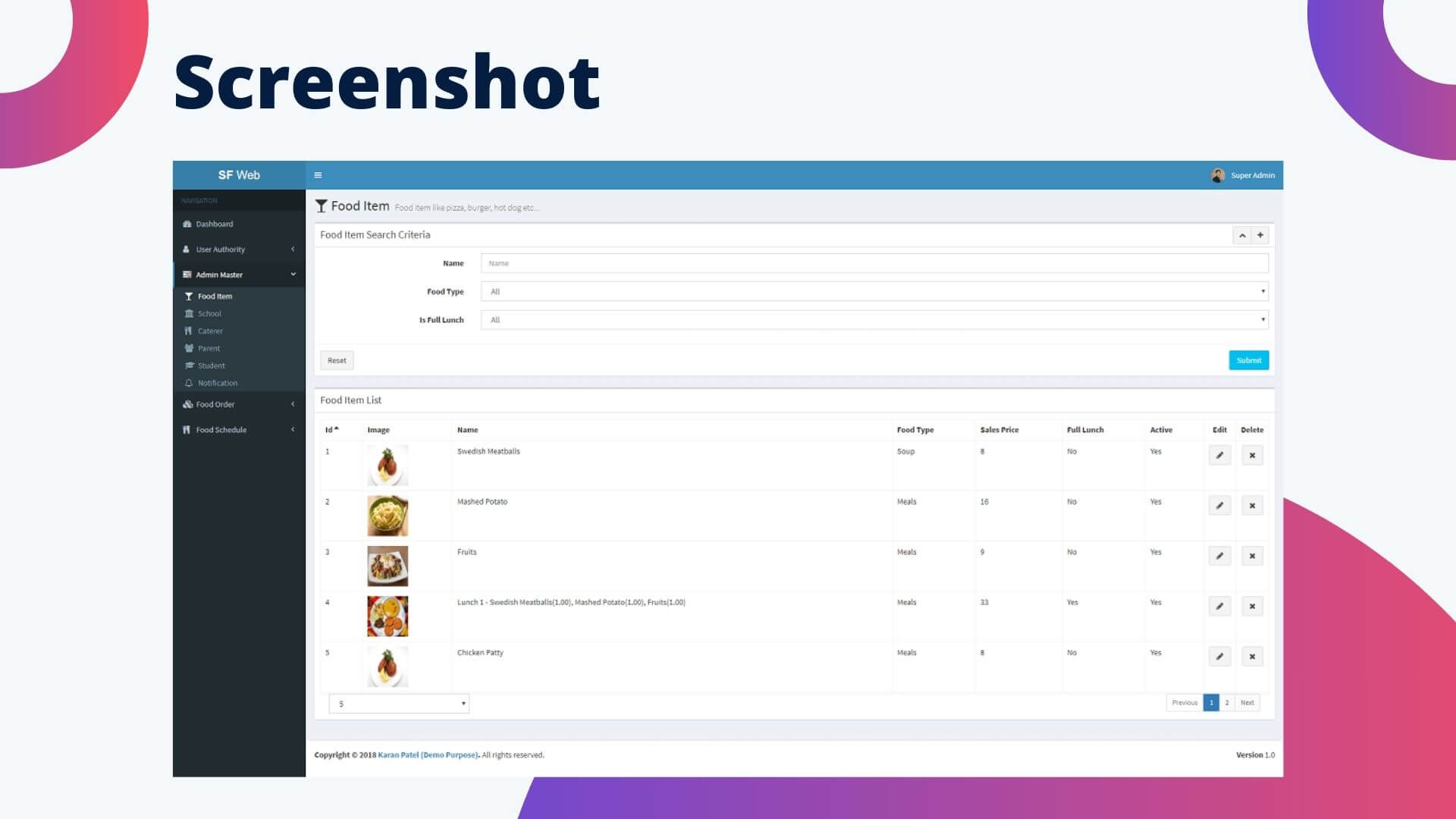Click the Name search input field

(874, 264)
